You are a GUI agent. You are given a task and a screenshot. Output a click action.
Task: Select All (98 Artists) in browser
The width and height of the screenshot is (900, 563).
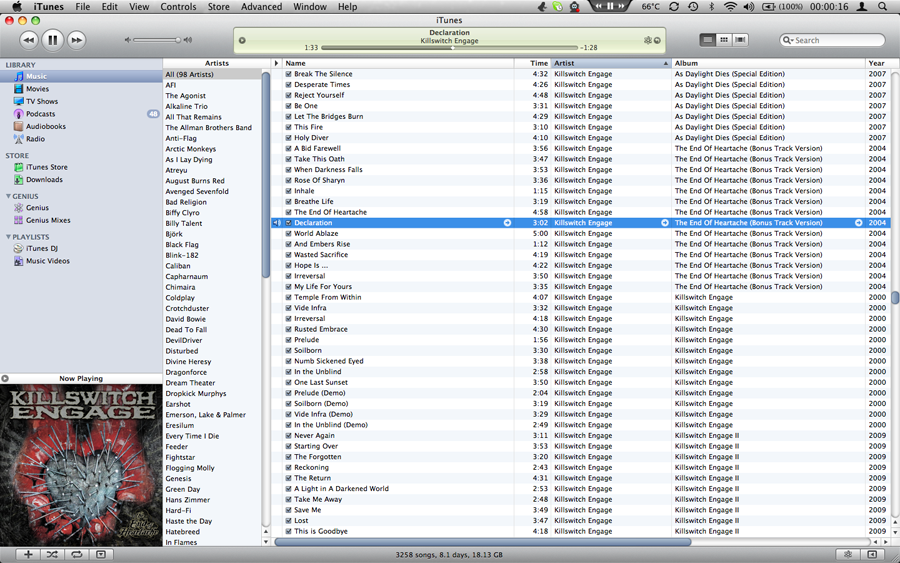click(x=212, y=75)
